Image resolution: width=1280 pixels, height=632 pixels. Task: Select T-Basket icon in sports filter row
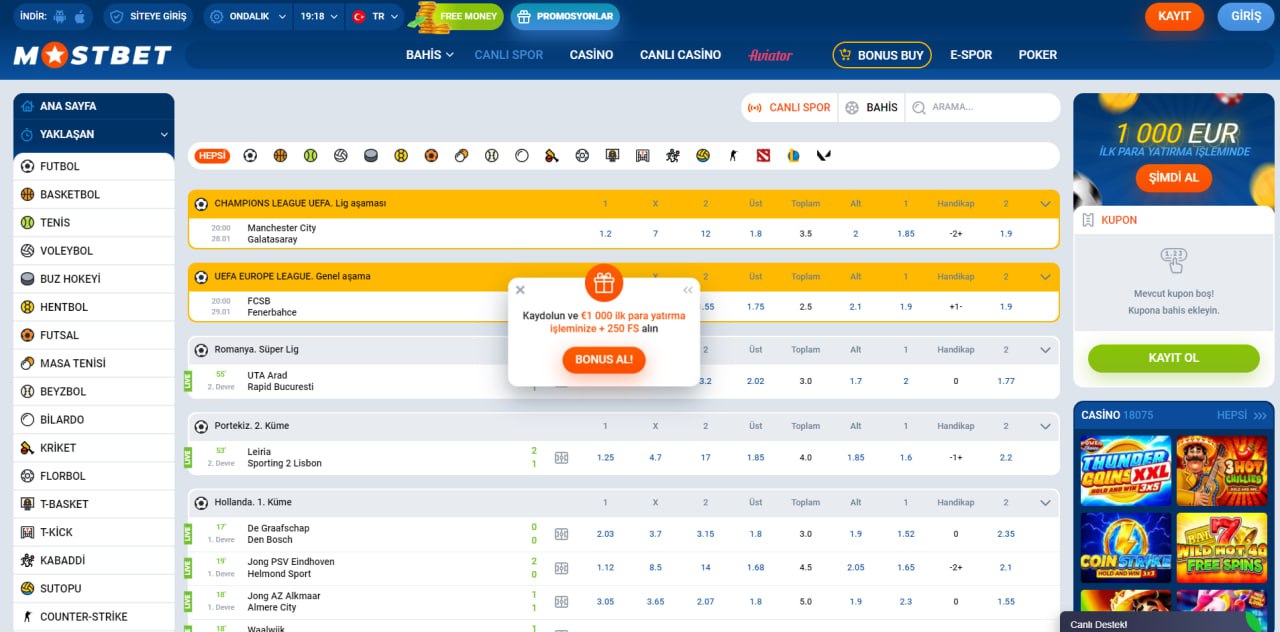[612, 156]
